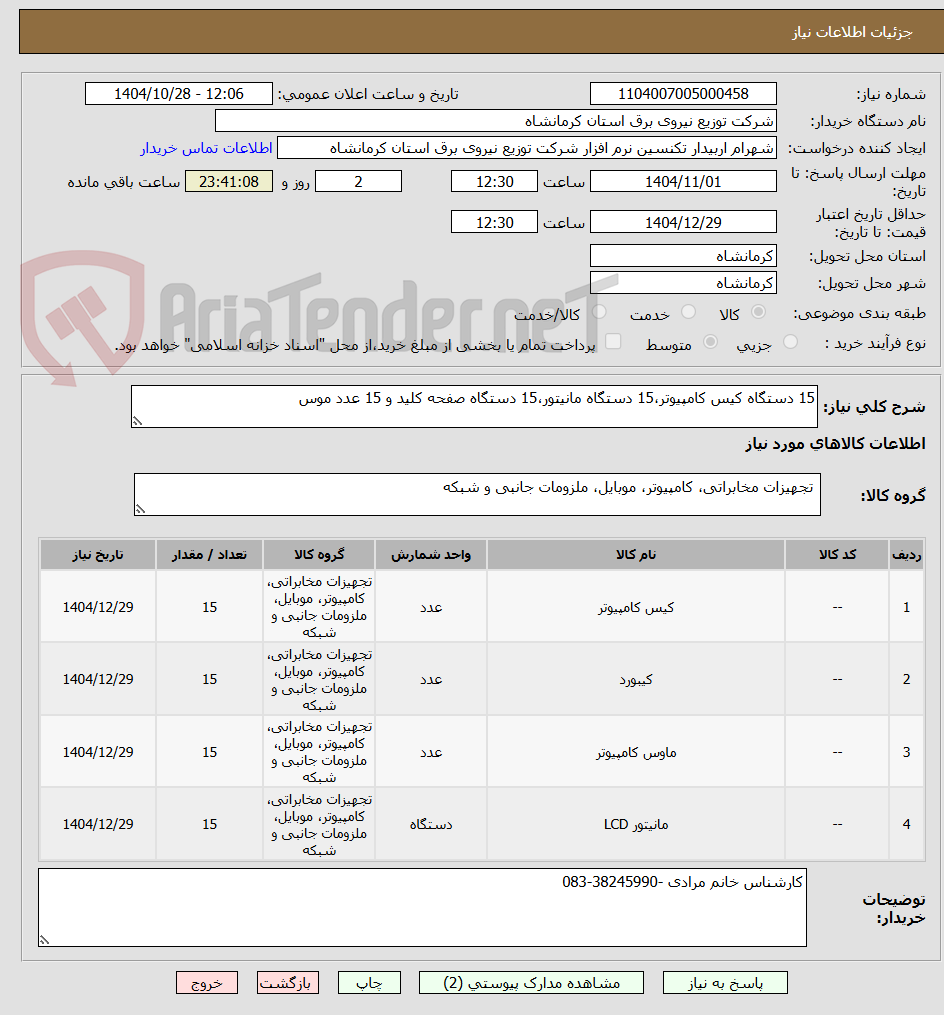This screenshot has height=1015, width=944.
Task: Click the شرح کلی نیاز text area
Action: click(x=474, y=407)
